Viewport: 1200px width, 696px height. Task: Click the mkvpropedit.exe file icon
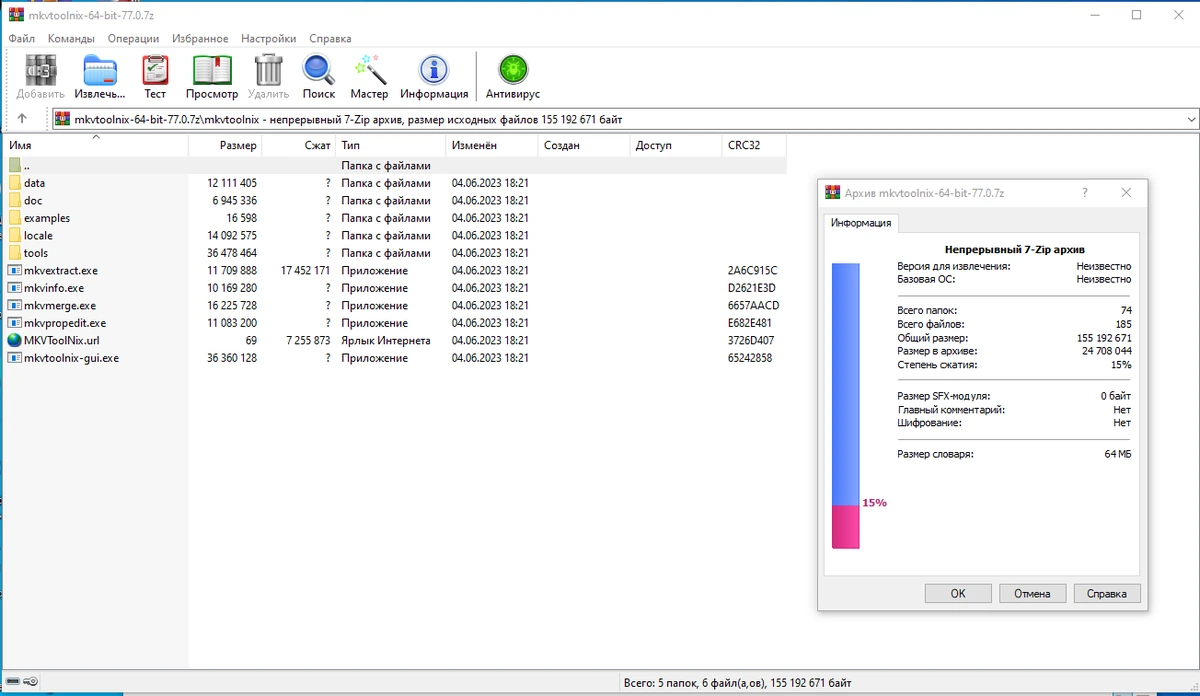(x=14, y=323)
